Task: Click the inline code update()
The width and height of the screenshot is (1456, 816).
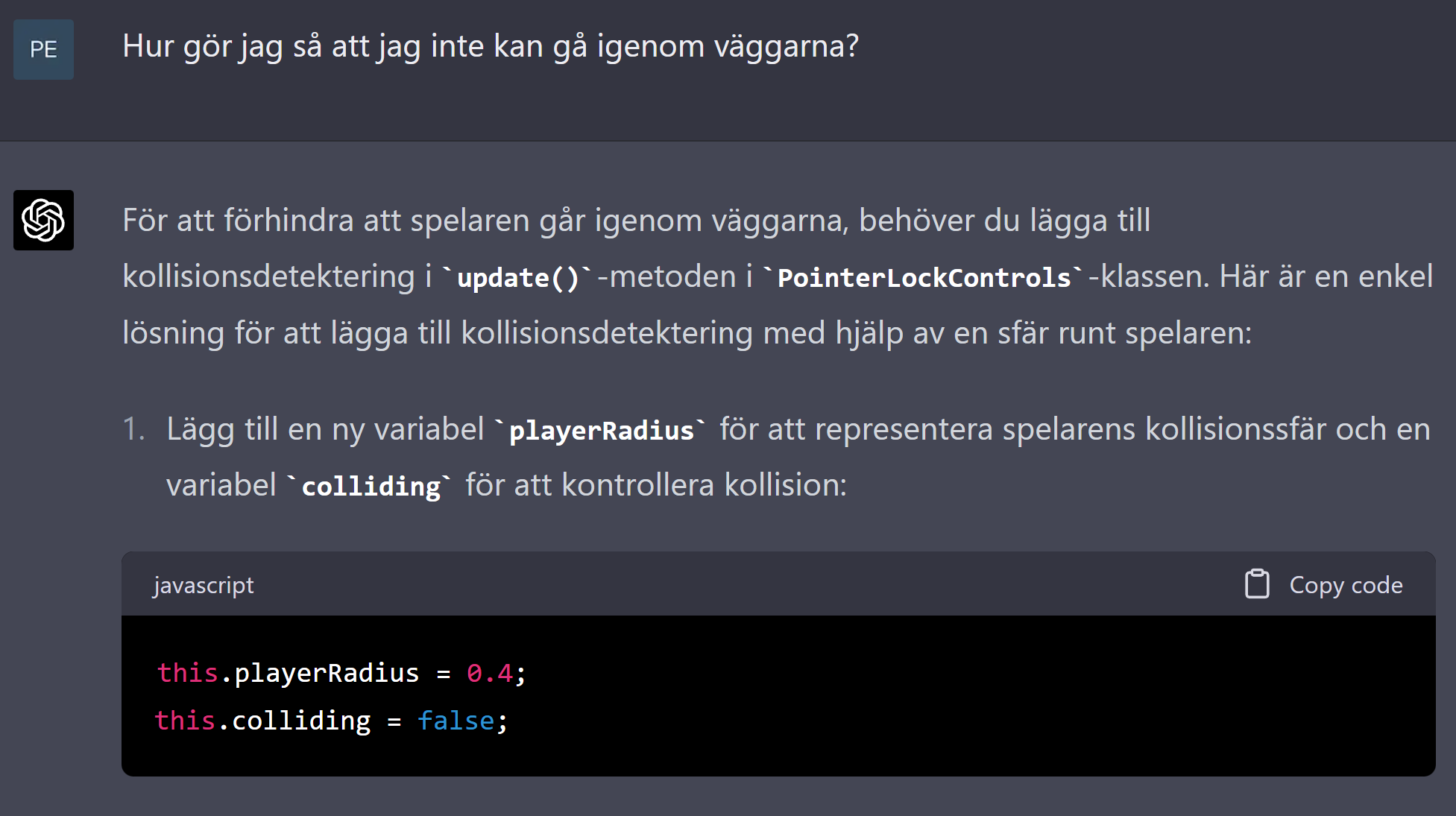Action: tap(517, 278)
